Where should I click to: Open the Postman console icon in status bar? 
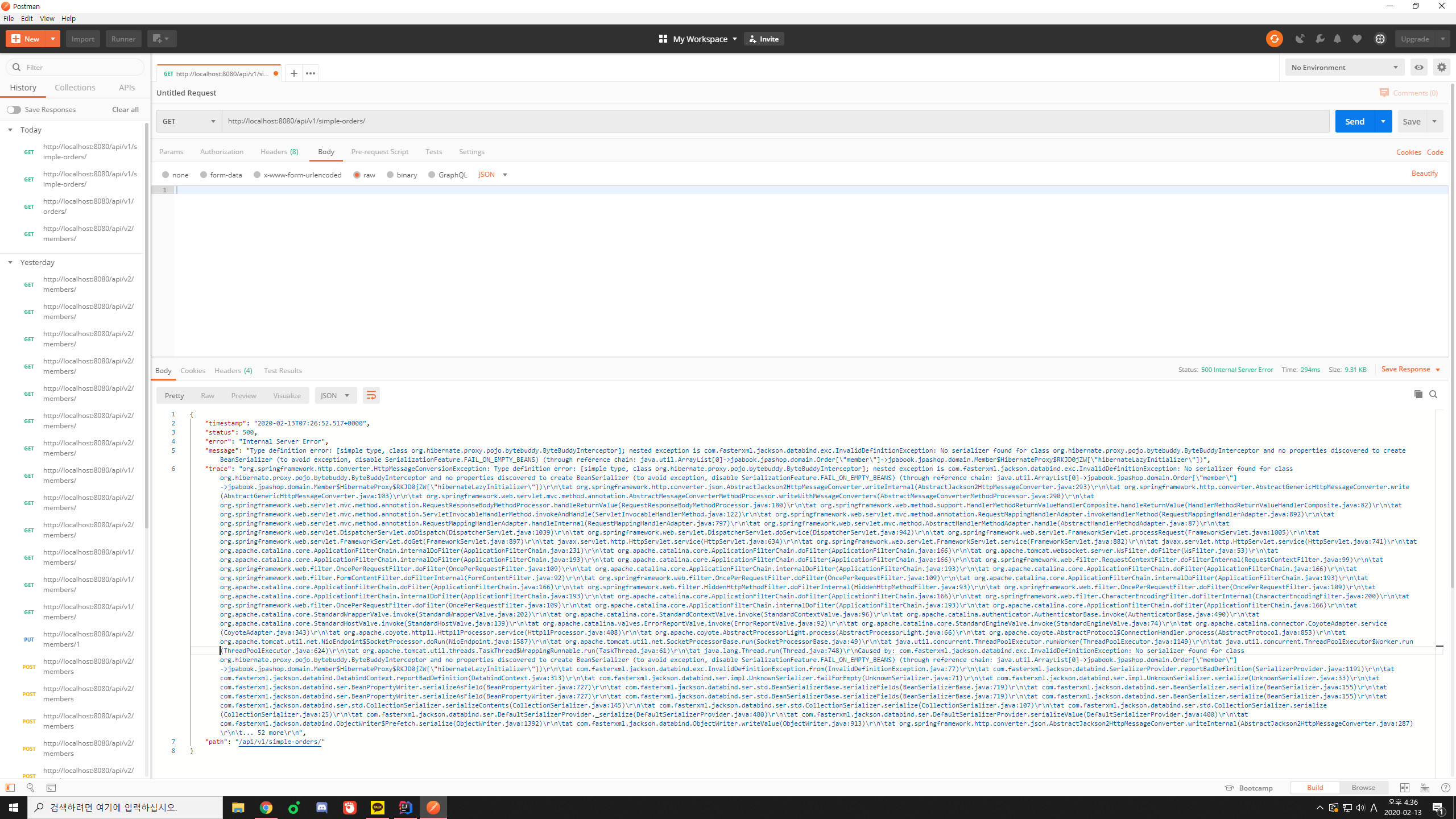pyautogui.click(x=51, y=788)
